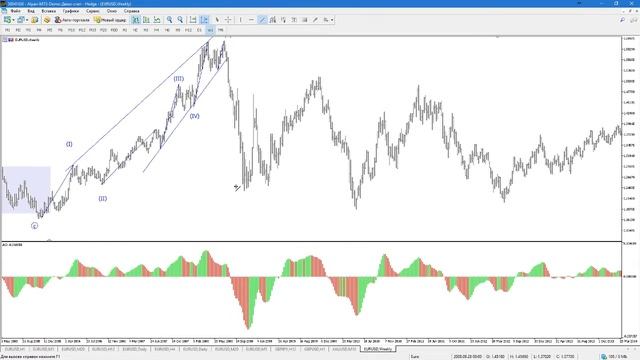Set timeframe to H1
Image resolution: width=640 pixels, height=360 pixels.
(x=124, y=30)
